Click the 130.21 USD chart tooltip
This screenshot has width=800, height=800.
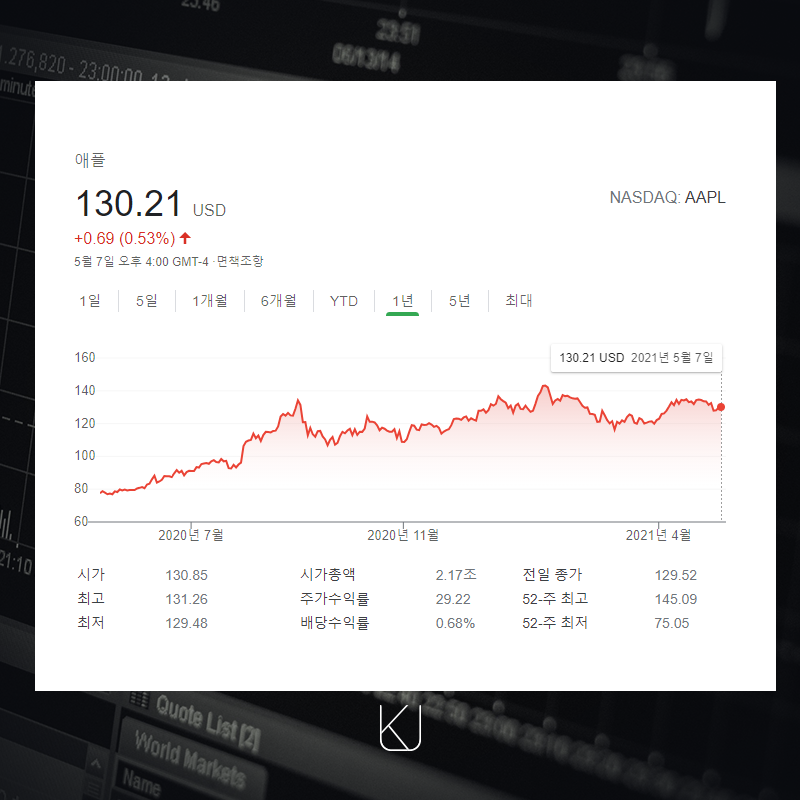[636, 358]
